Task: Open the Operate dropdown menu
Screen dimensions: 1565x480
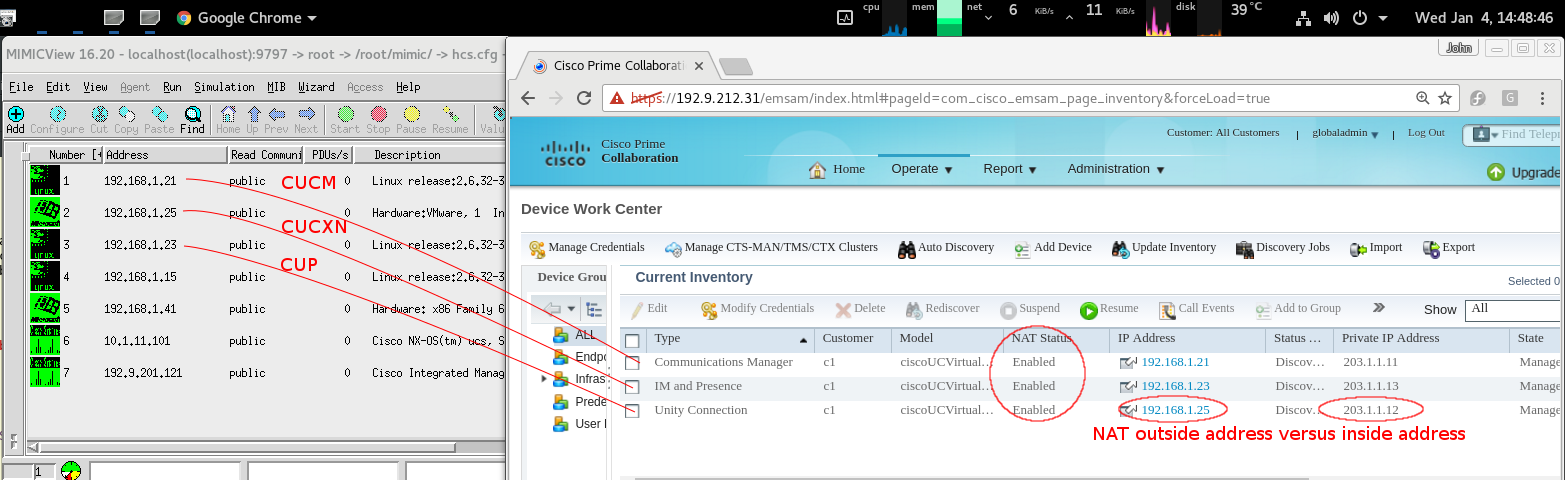Action: (922, 169)
